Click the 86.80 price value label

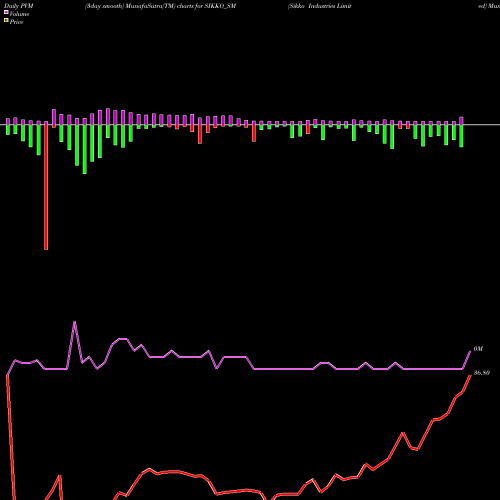pos(482,373)
